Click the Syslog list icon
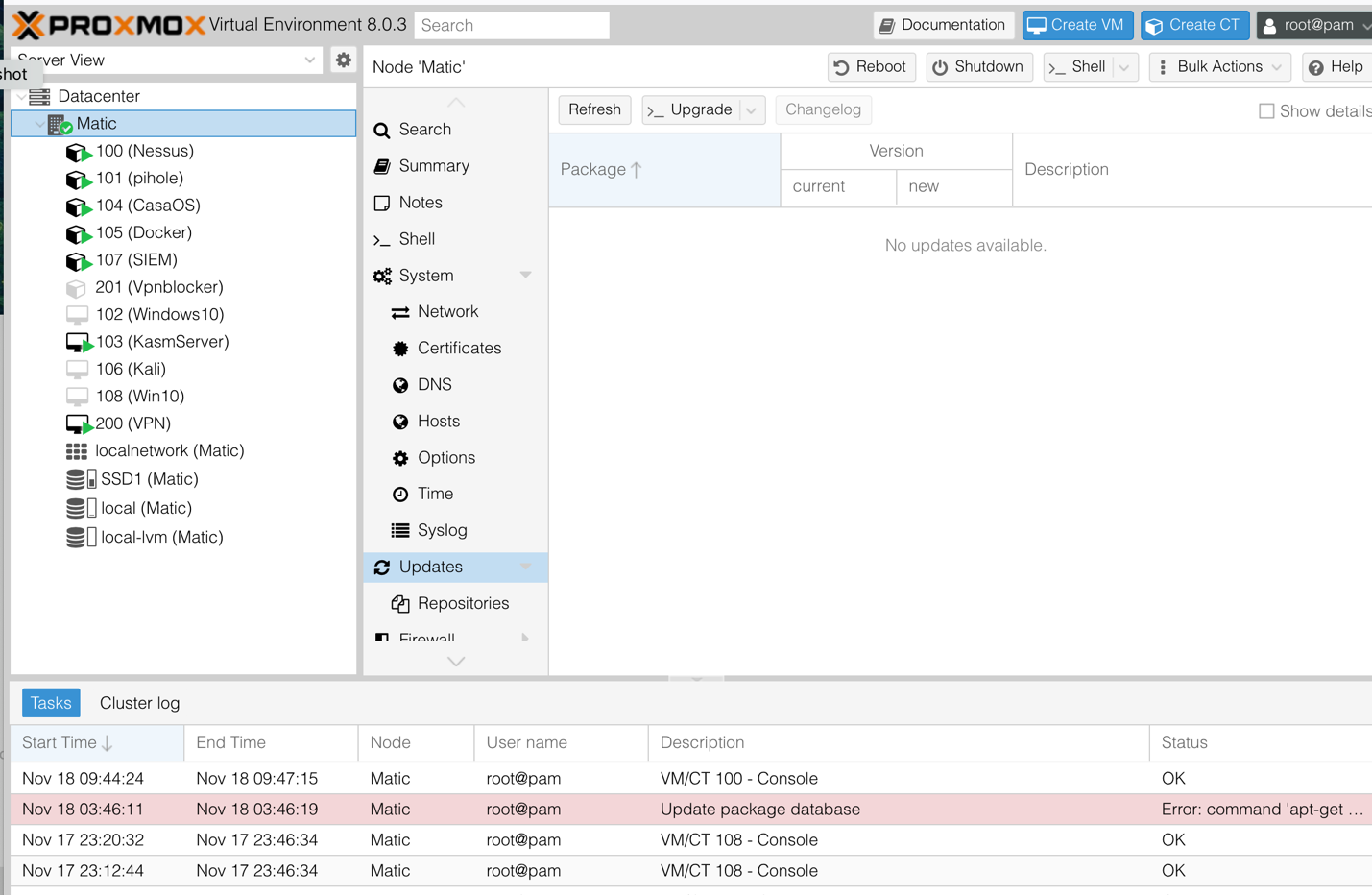1372x895 pixels. (400, 530)
